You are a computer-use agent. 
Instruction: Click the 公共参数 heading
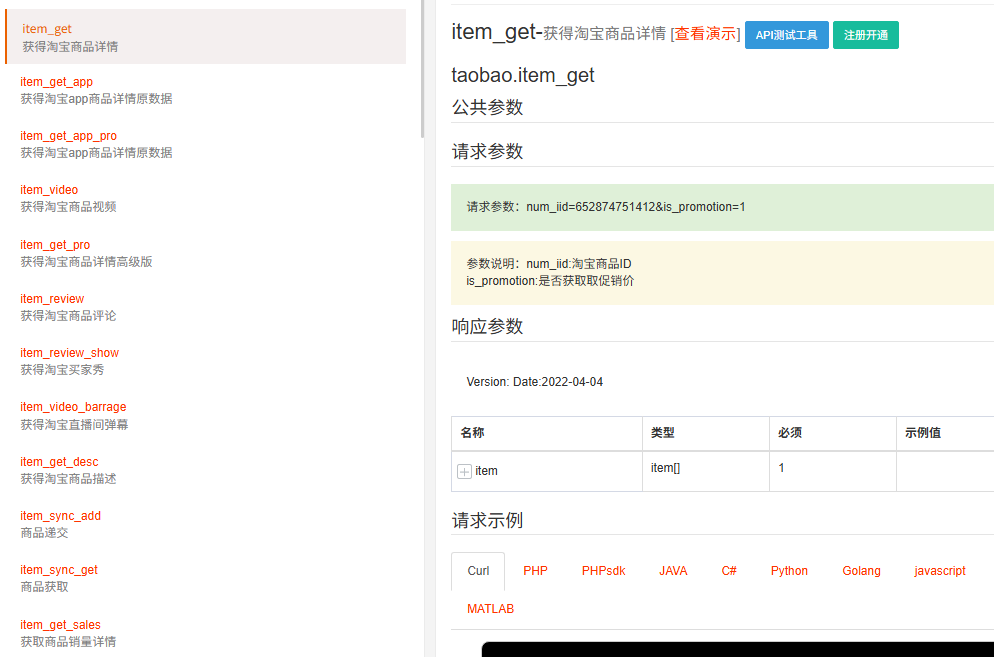[x=487, y=107]
